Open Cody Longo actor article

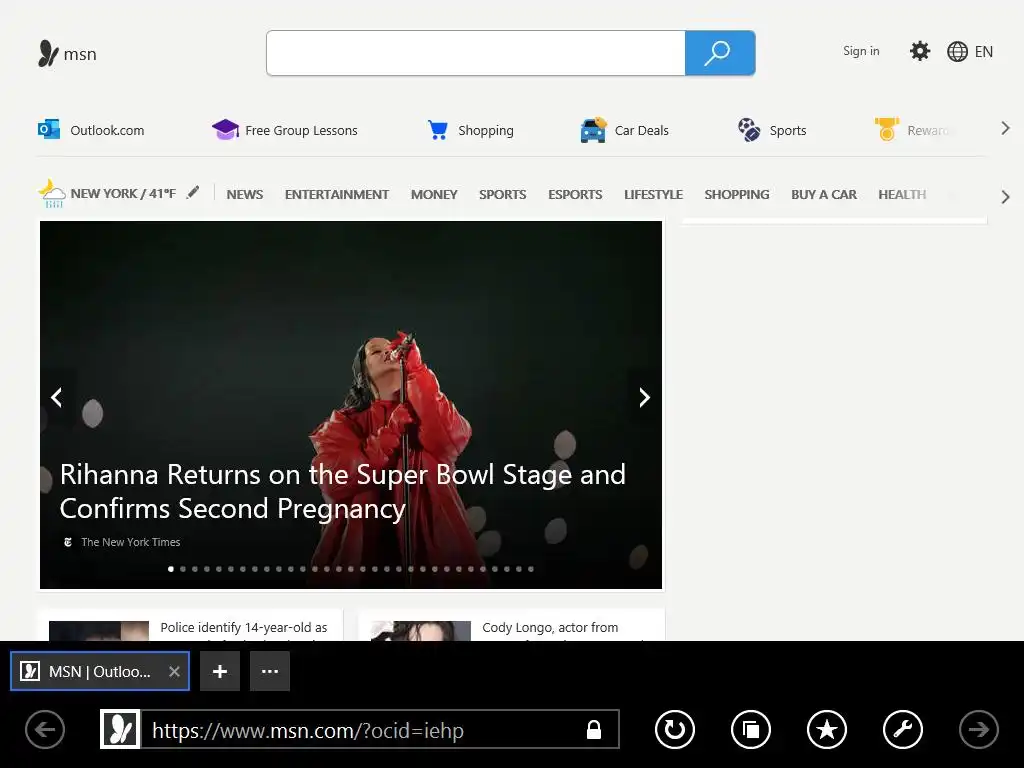point(550,628)
